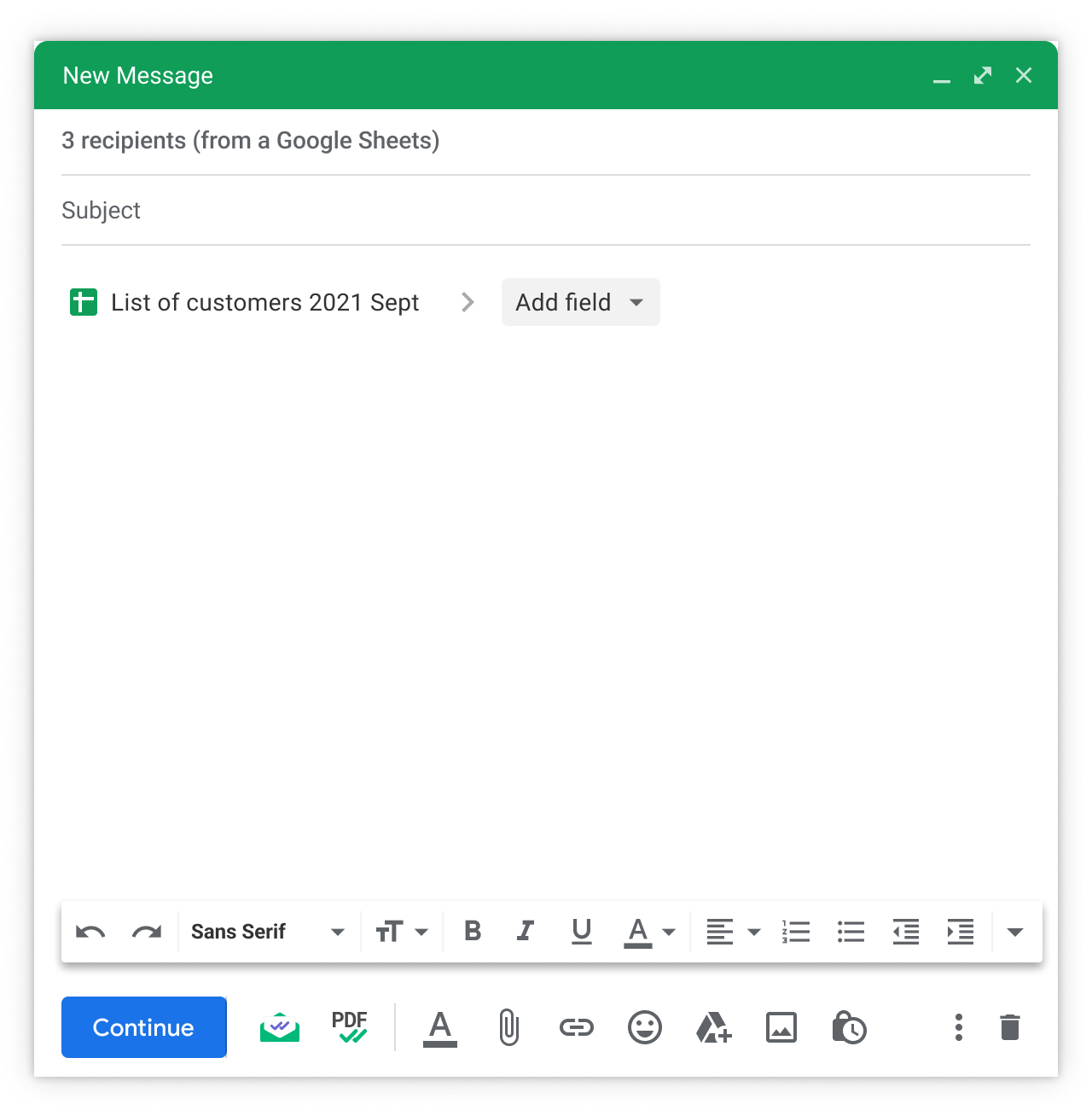Toggle confidential mode lock-clock icon
Screen dimensions: 1092x1116
849,1027
